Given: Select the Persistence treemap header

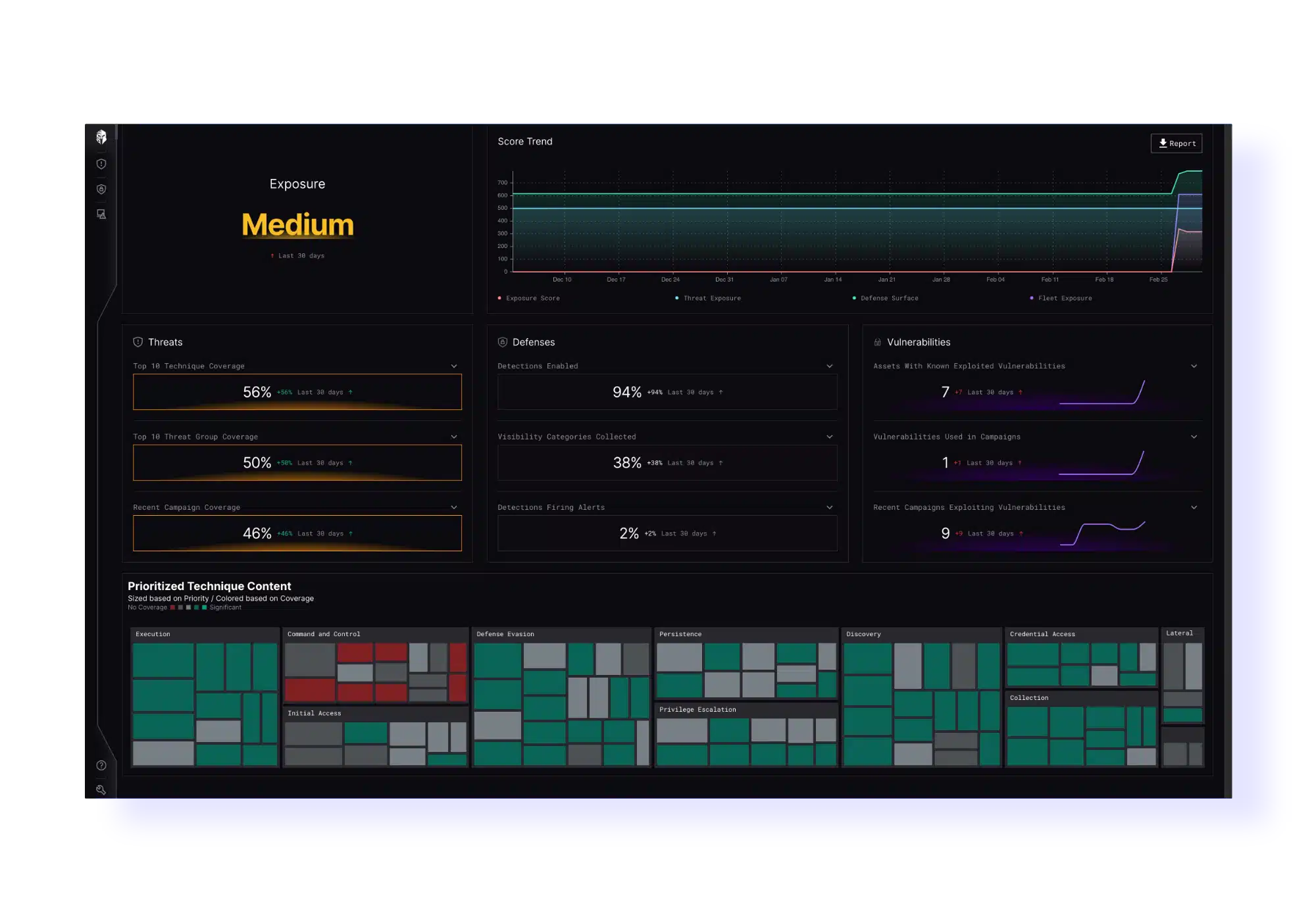Looking at the screenshot, I should (680, 634).
